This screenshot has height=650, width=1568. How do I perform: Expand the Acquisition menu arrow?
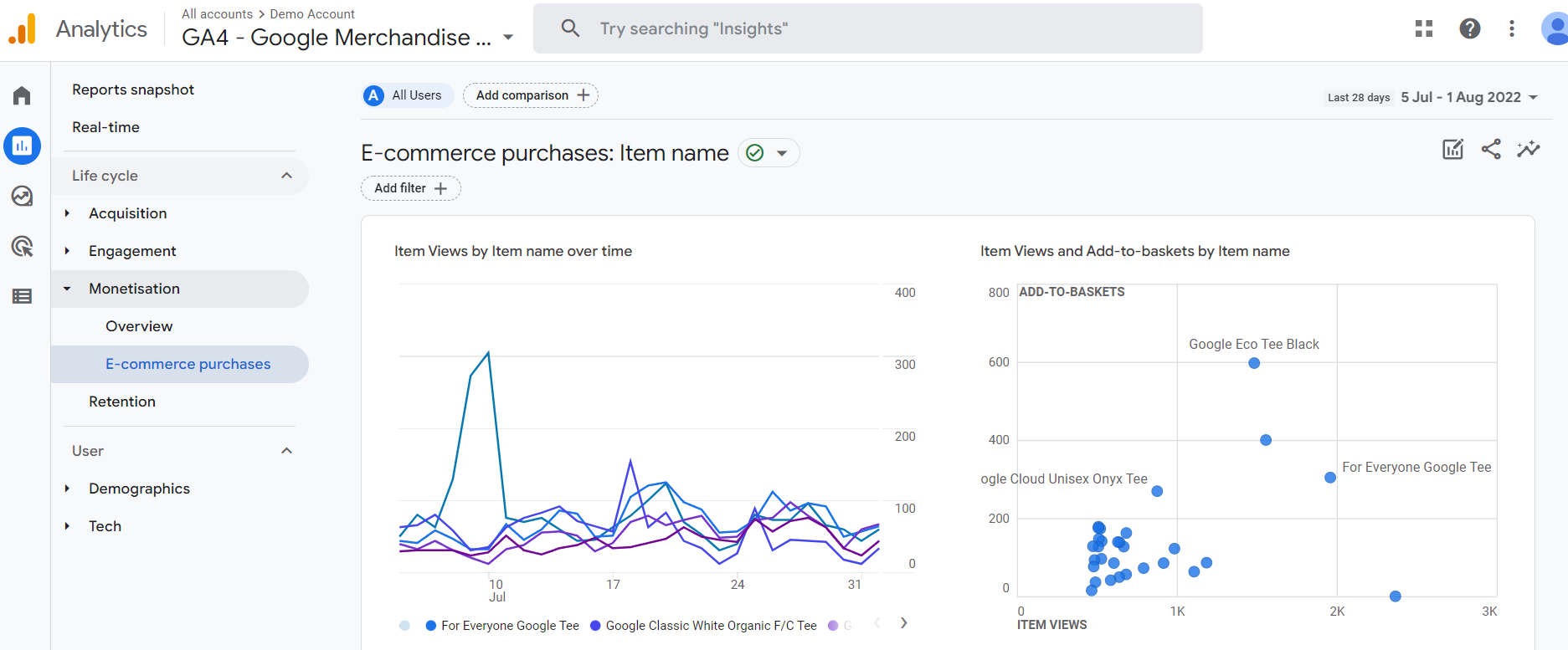[x=67, y=213]
